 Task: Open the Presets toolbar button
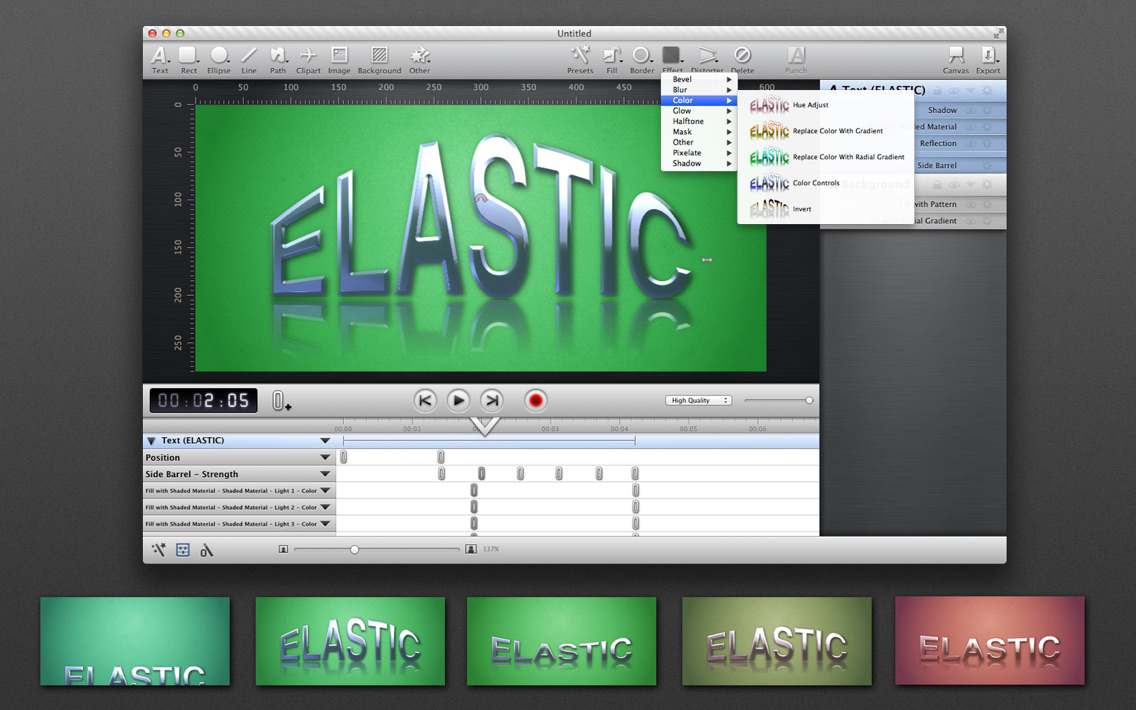point(580,59)
